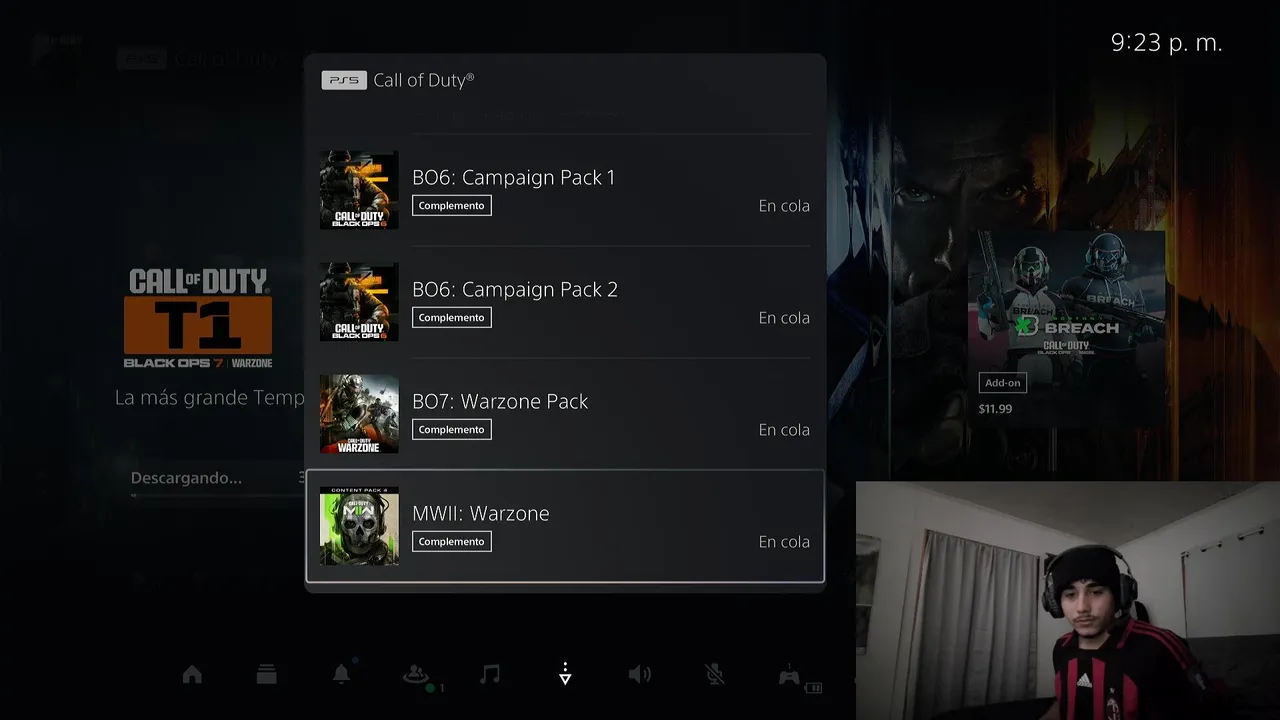Open the Sound speaker icon
This screenshot has width=1280, height=720.
click(x=639, y=674)
